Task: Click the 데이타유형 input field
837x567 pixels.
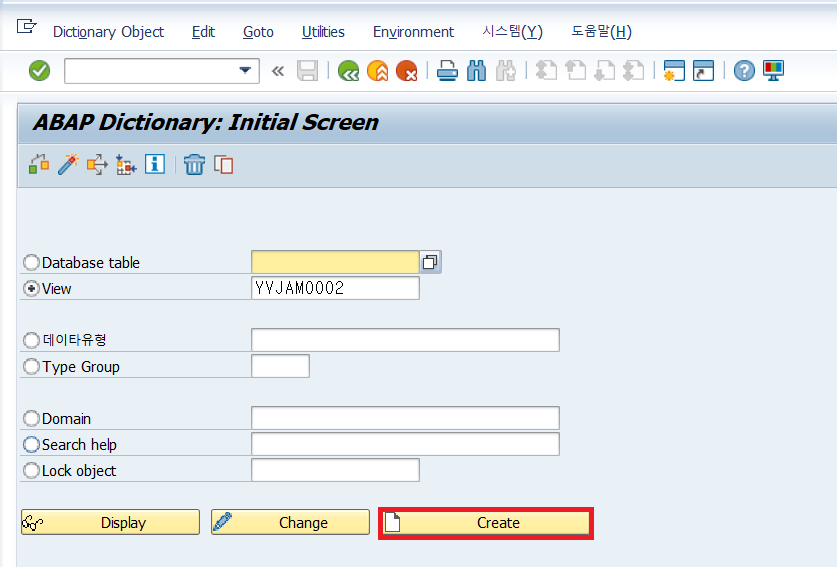Action: (x=405, y=340)
